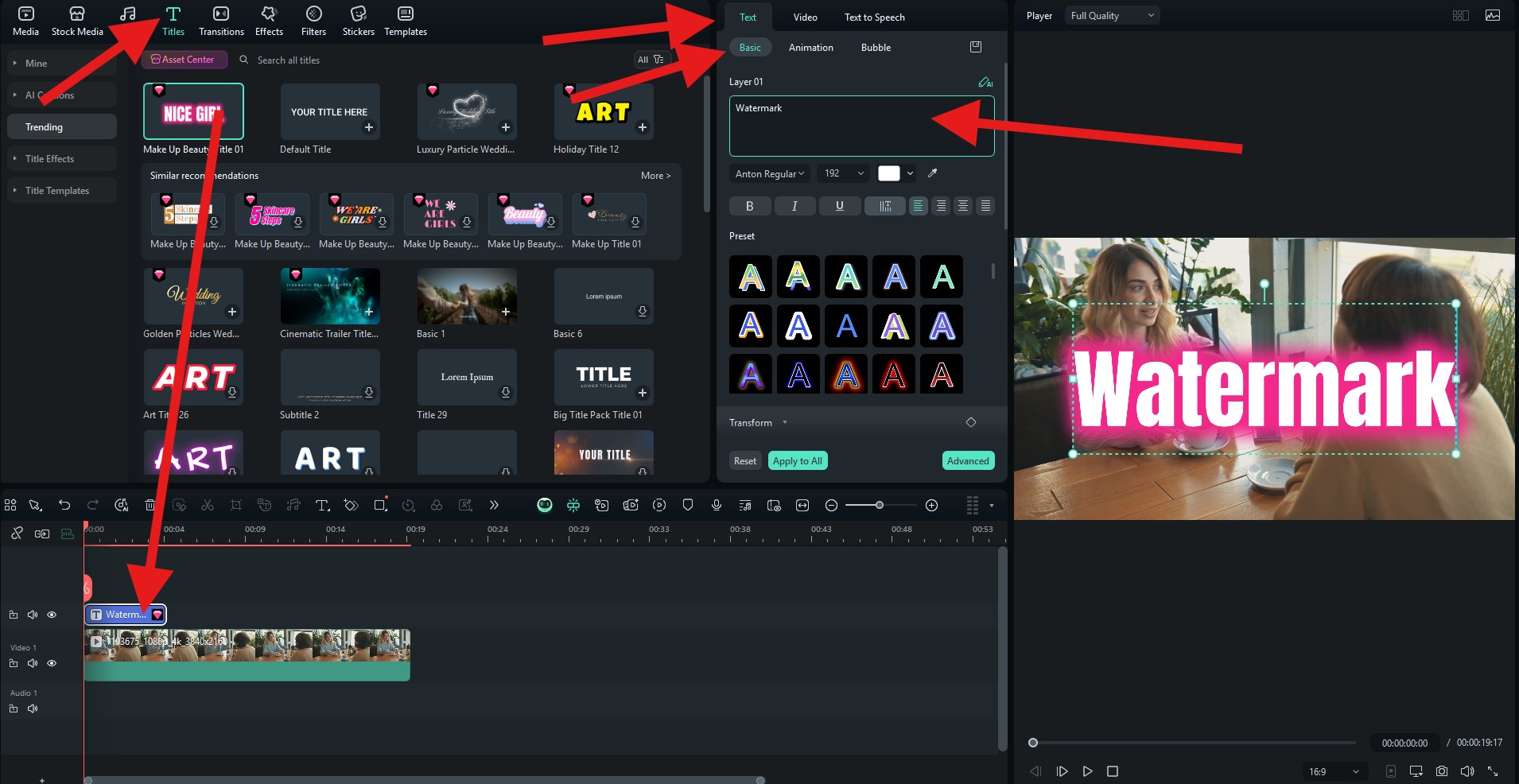The image size is (1519, 784).
Task: Click the Watermark text input field
Action: coord(861,126)
